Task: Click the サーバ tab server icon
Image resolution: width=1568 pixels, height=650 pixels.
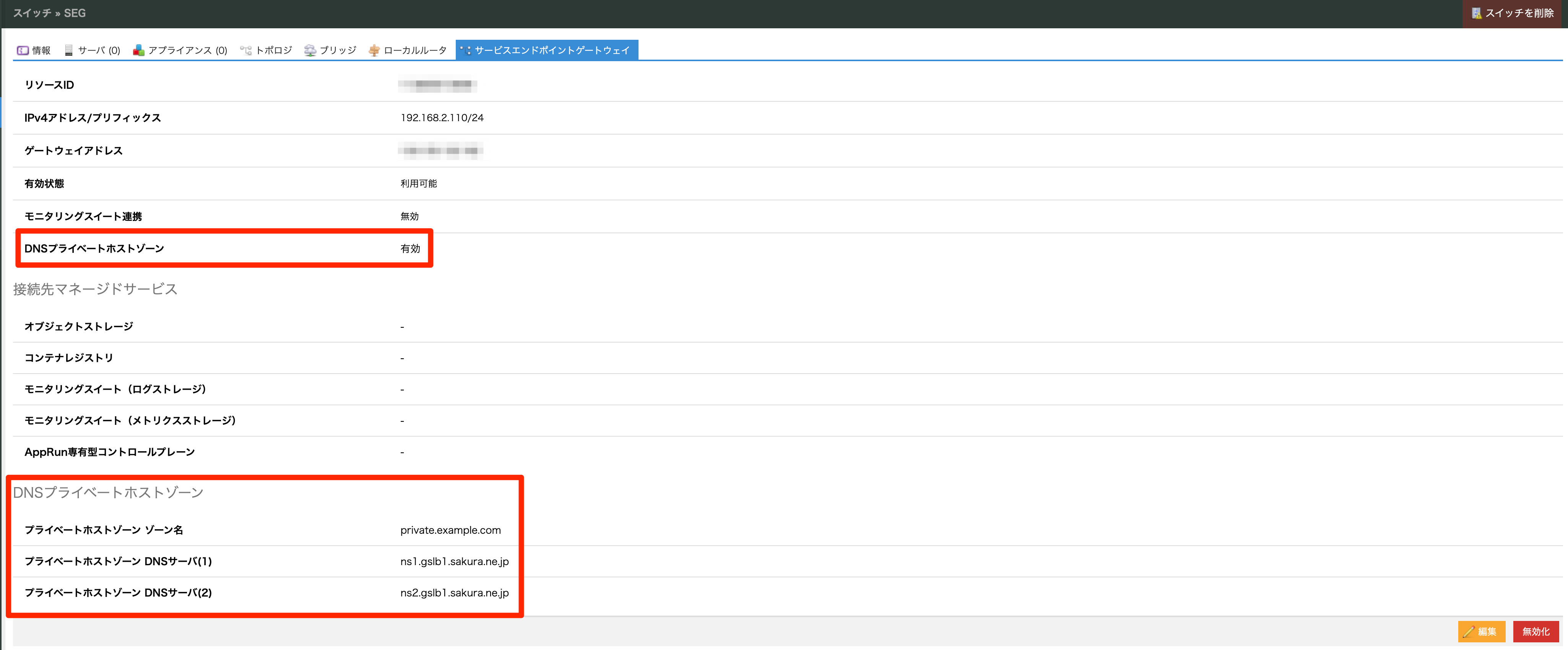Action: click(69, 50)
